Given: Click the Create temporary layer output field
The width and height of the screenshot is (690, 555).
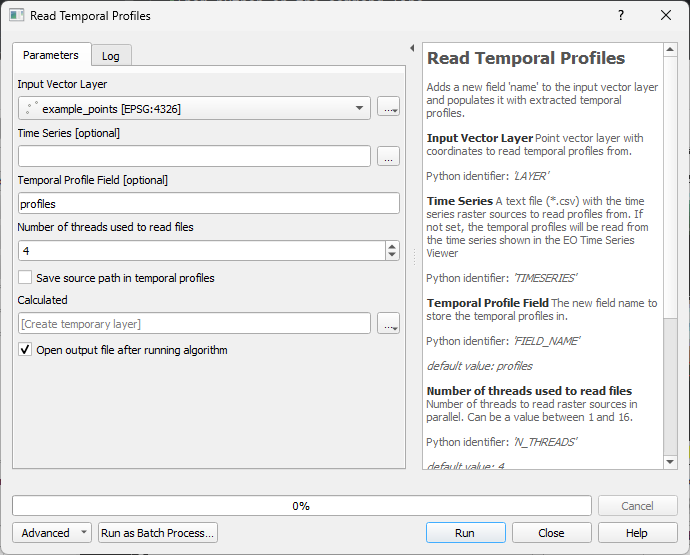Looking at the screenshot, I should (194, 323).
